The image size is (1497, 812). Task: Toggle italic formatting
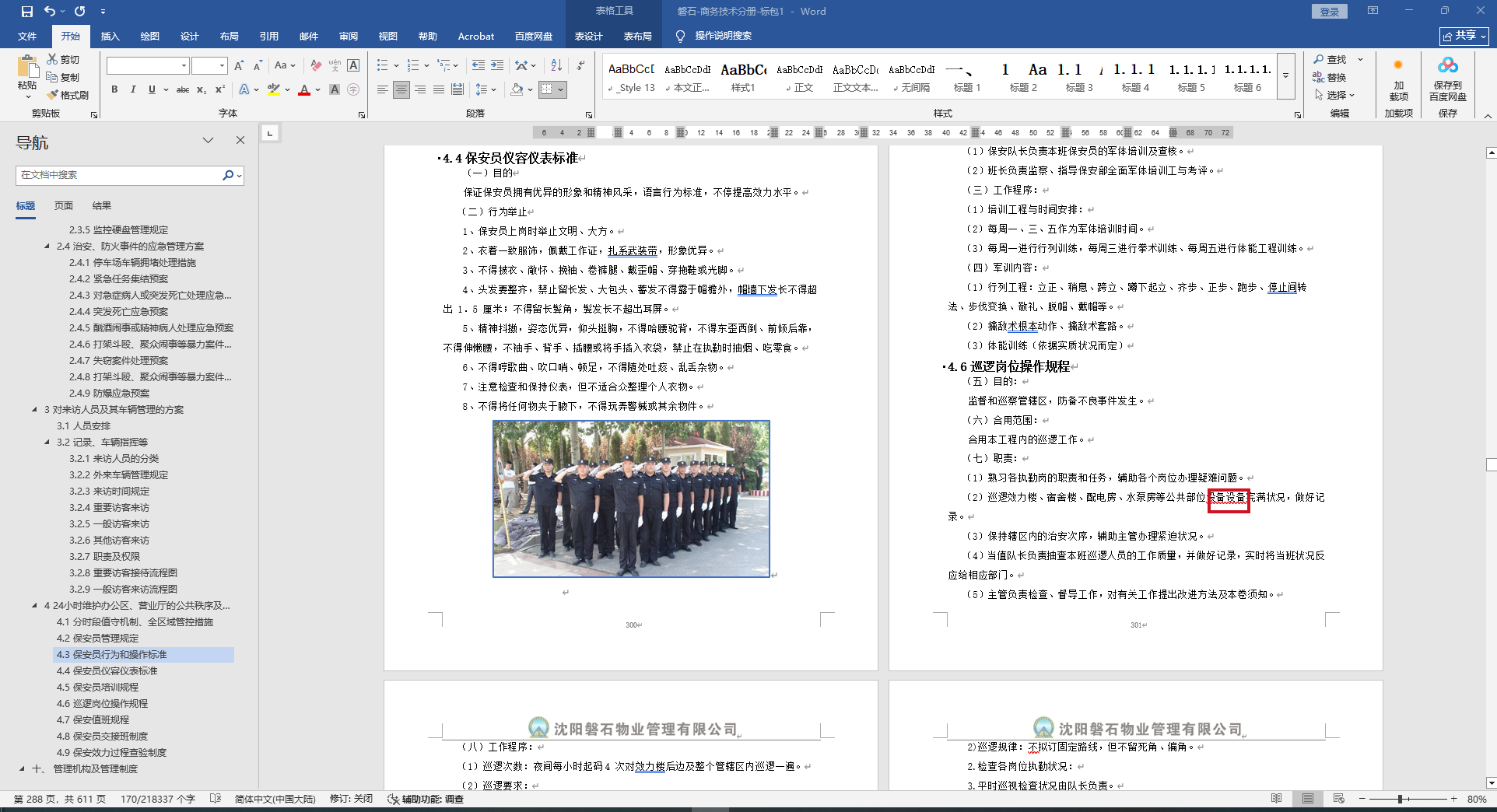pos(133,89)
